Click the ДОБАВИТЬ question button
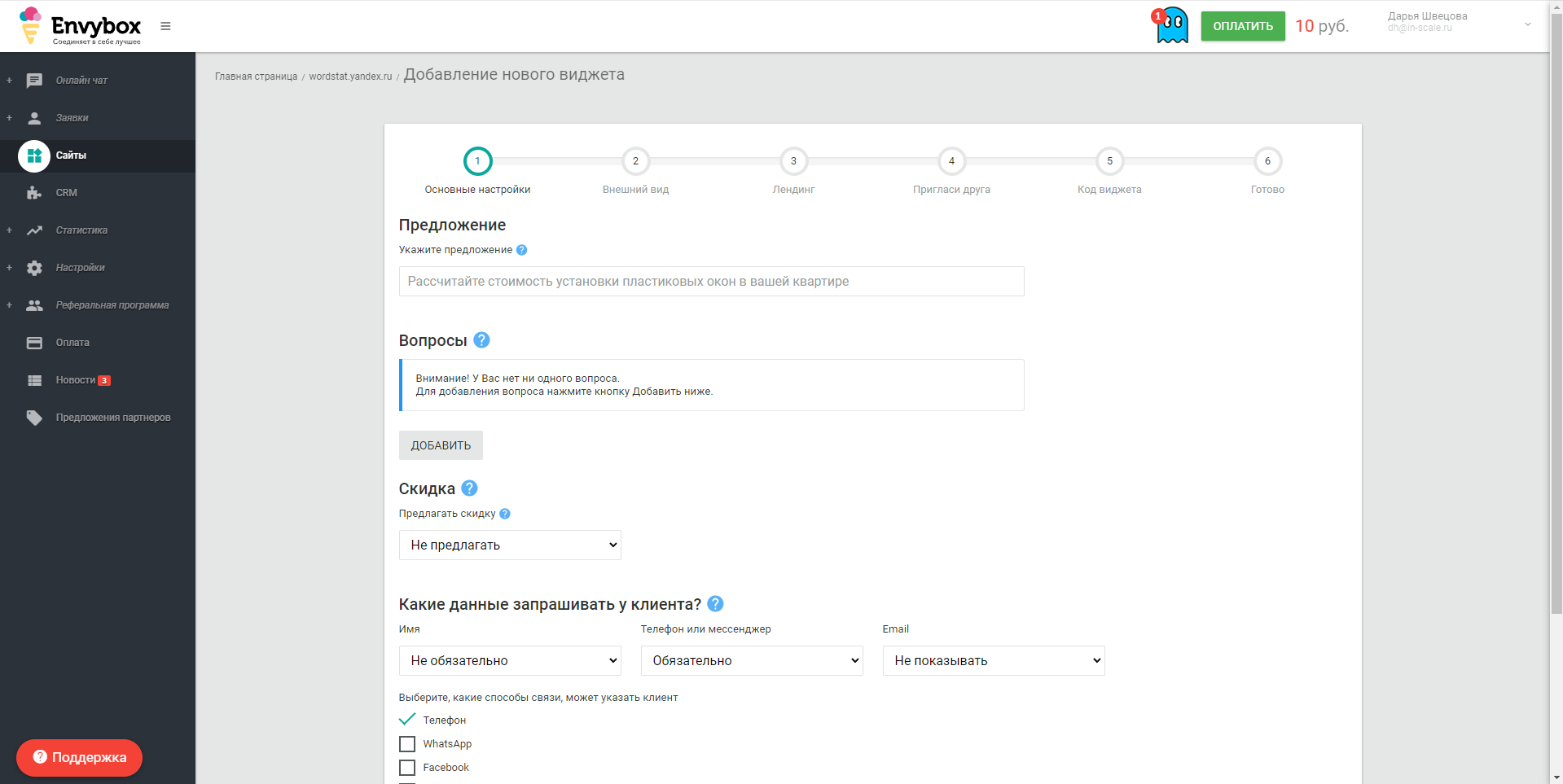This screenshot has width=1563, height=784. pos(441,445)
